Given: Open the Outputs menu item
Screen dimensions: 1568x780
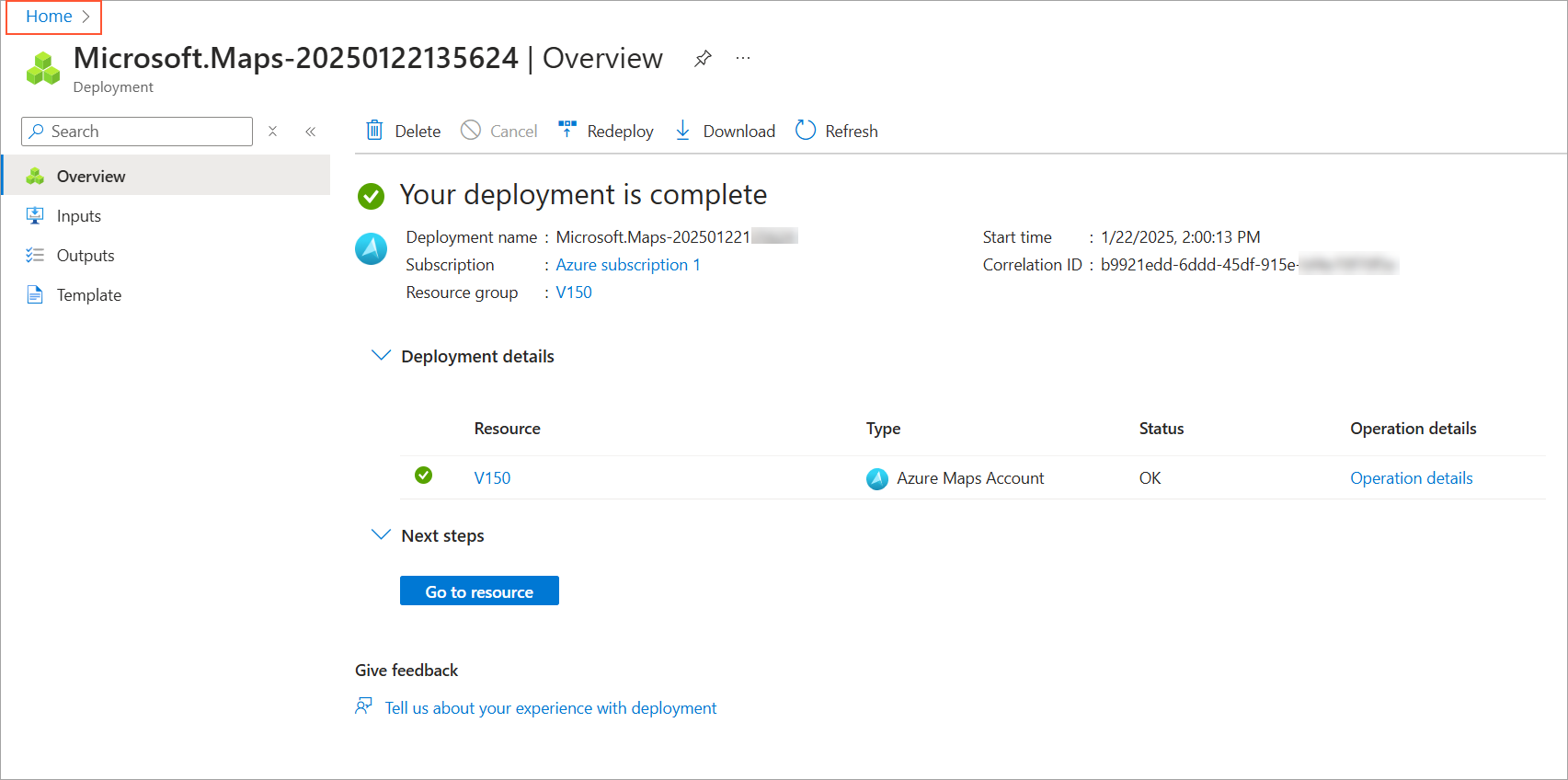Looking at the screenshot, I should coord(86,256).
